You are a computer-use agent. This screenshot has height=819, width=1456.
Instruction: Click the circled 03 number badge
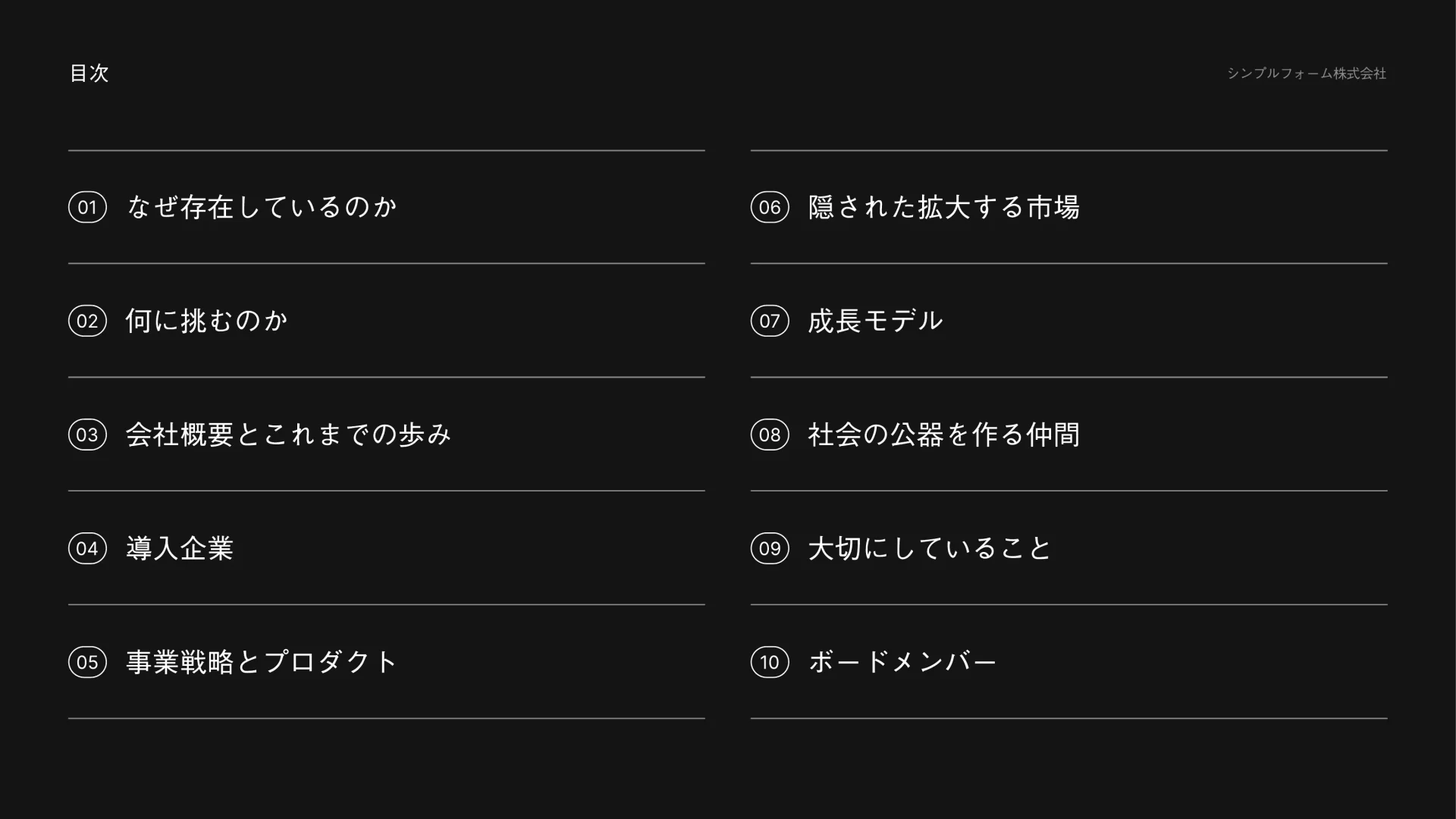point(87,435)
